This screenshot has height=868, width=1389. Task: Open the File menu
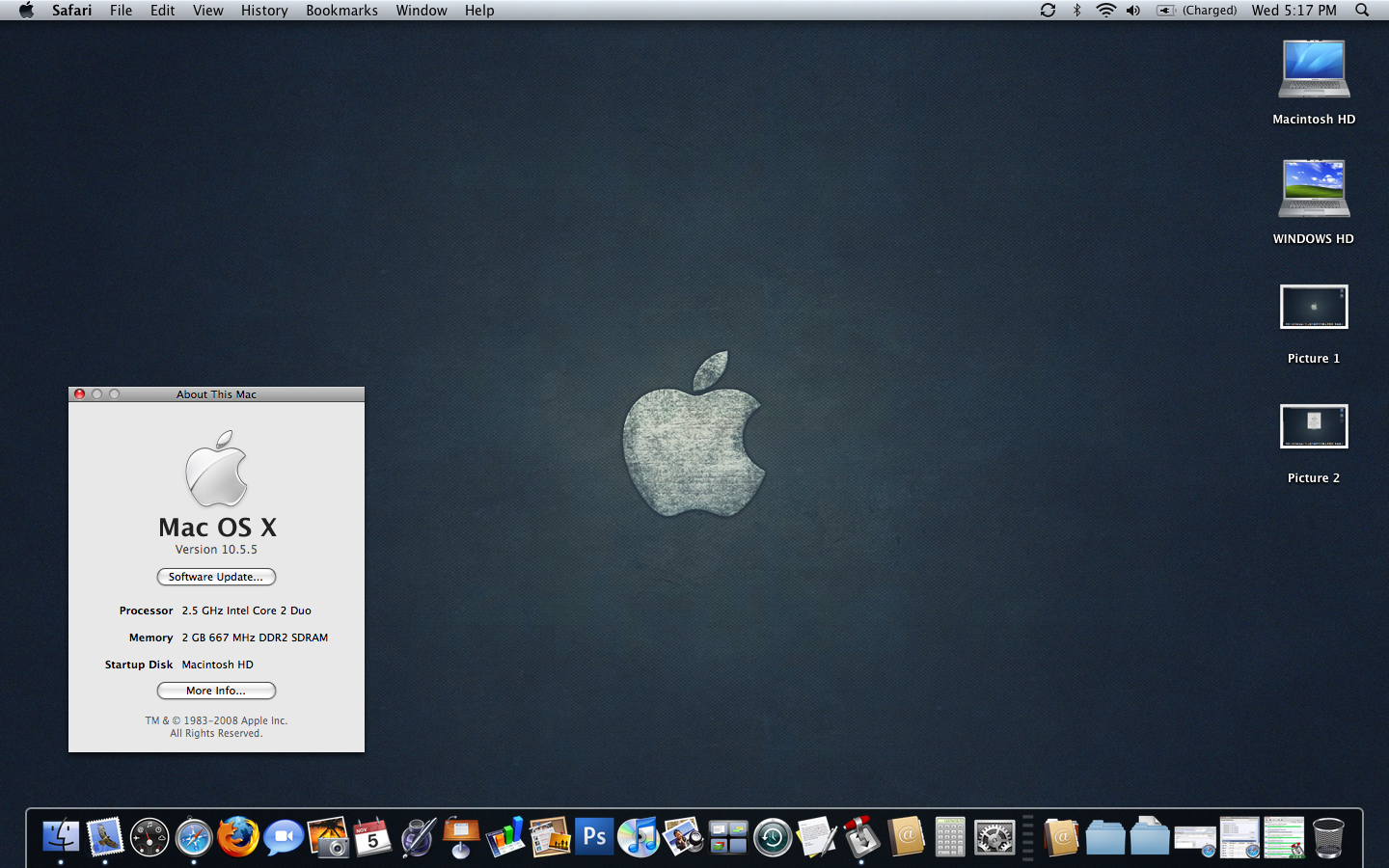point(122,11)
